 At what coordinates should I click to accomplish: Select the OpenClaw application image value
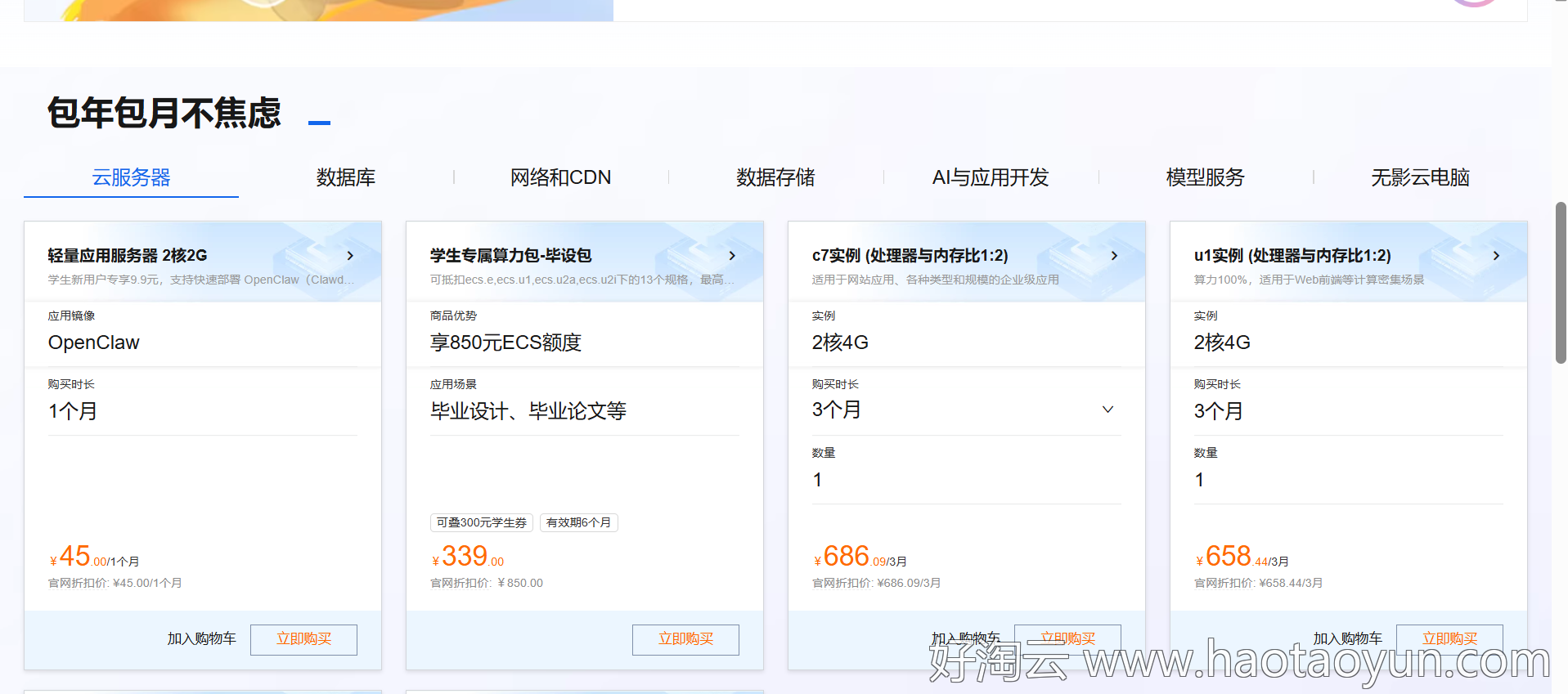[94, 343]
